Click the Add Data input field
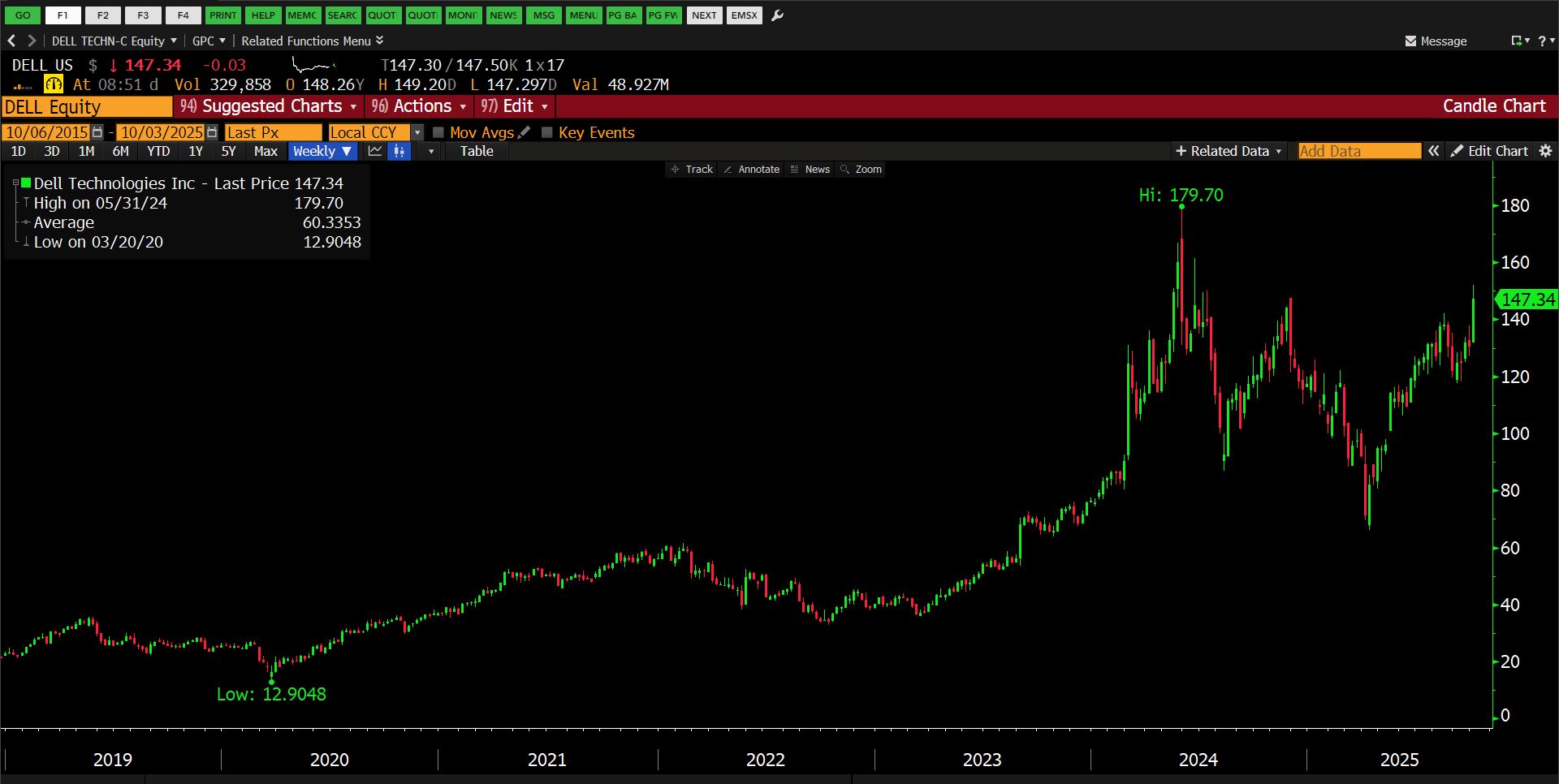Image resolution: width=1559 pixels, height=784 pixels. (1358, 151)
